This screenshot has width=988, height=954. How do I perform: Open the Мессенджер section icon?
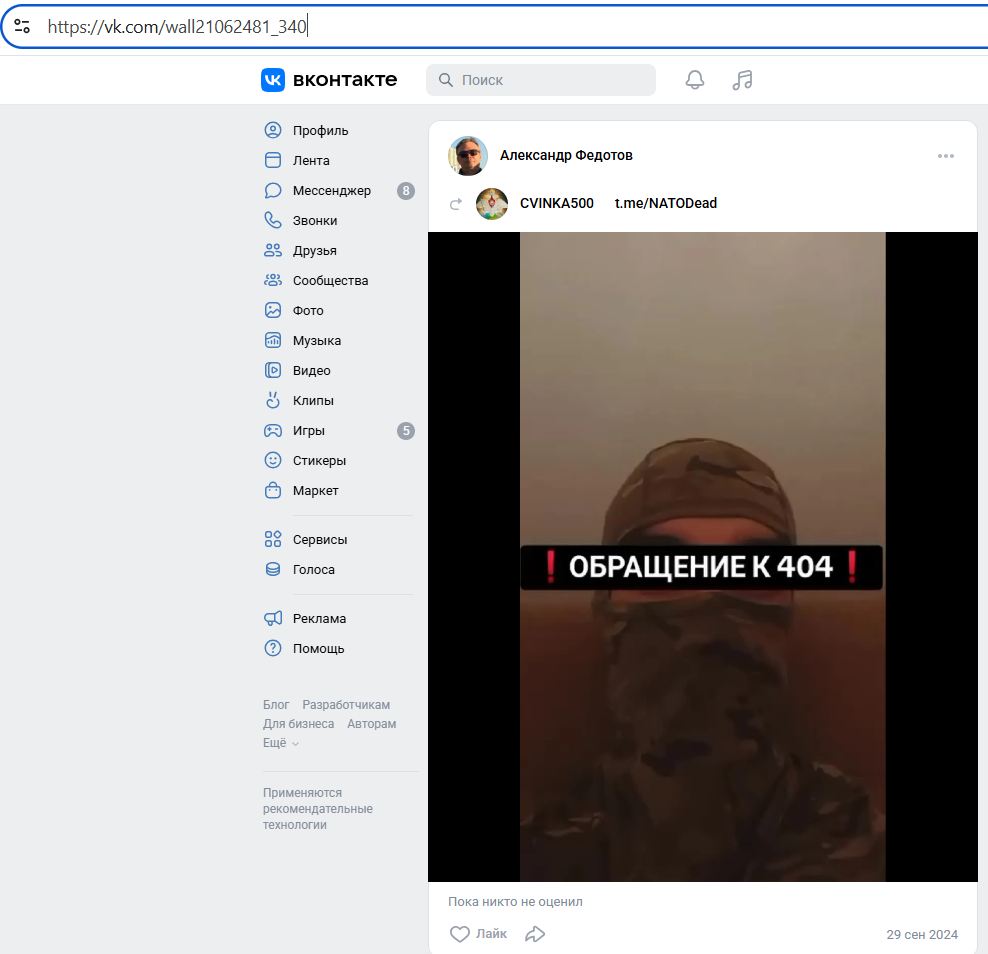(272, 190)
